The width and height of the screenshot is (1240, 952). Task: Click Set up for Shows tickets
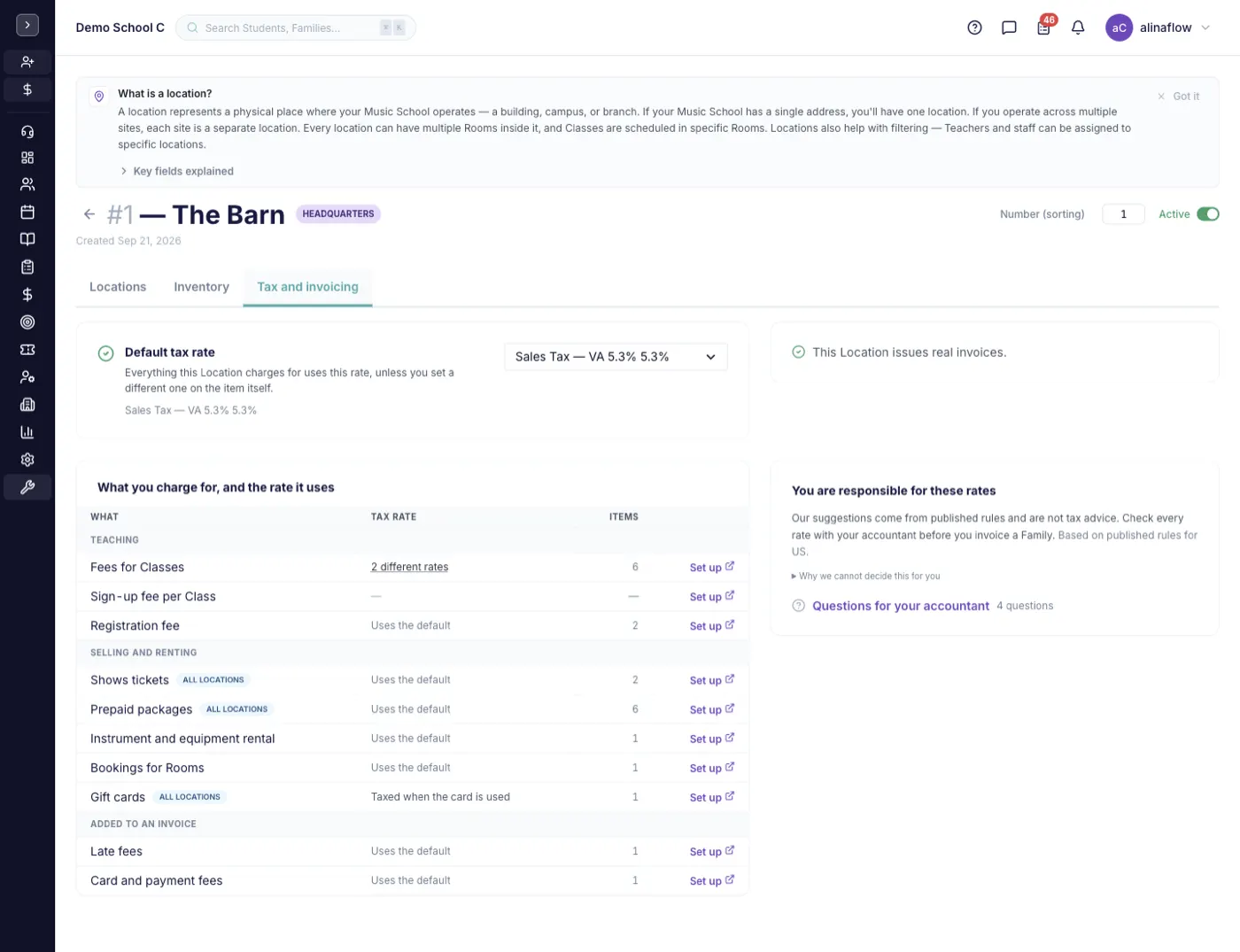712,680
